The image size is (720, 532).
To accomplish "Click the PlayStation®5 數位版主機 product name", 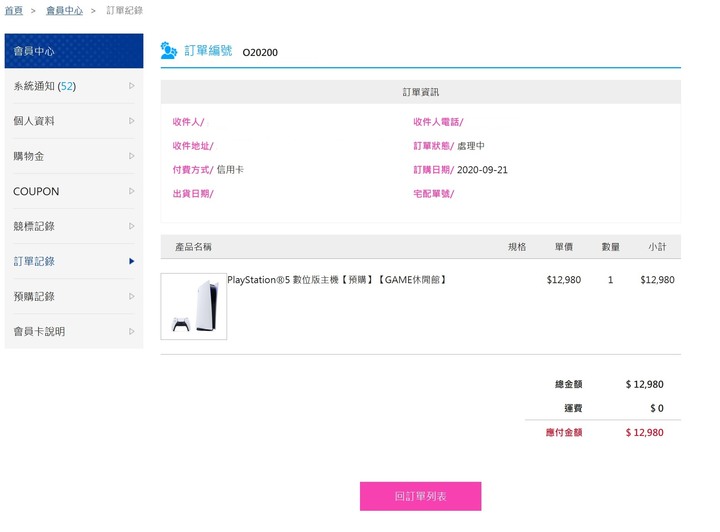I will click(337, 280).
